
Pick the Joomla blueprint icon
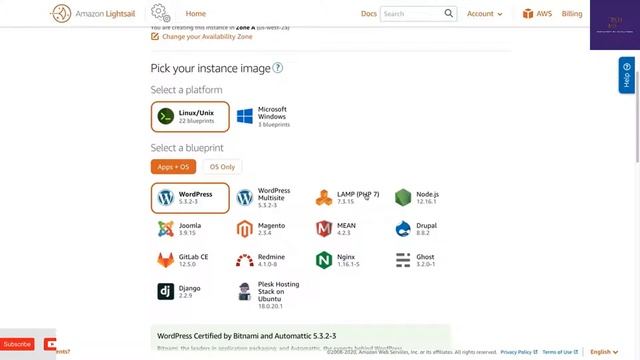pyautogui.click(x=166, y=229)
